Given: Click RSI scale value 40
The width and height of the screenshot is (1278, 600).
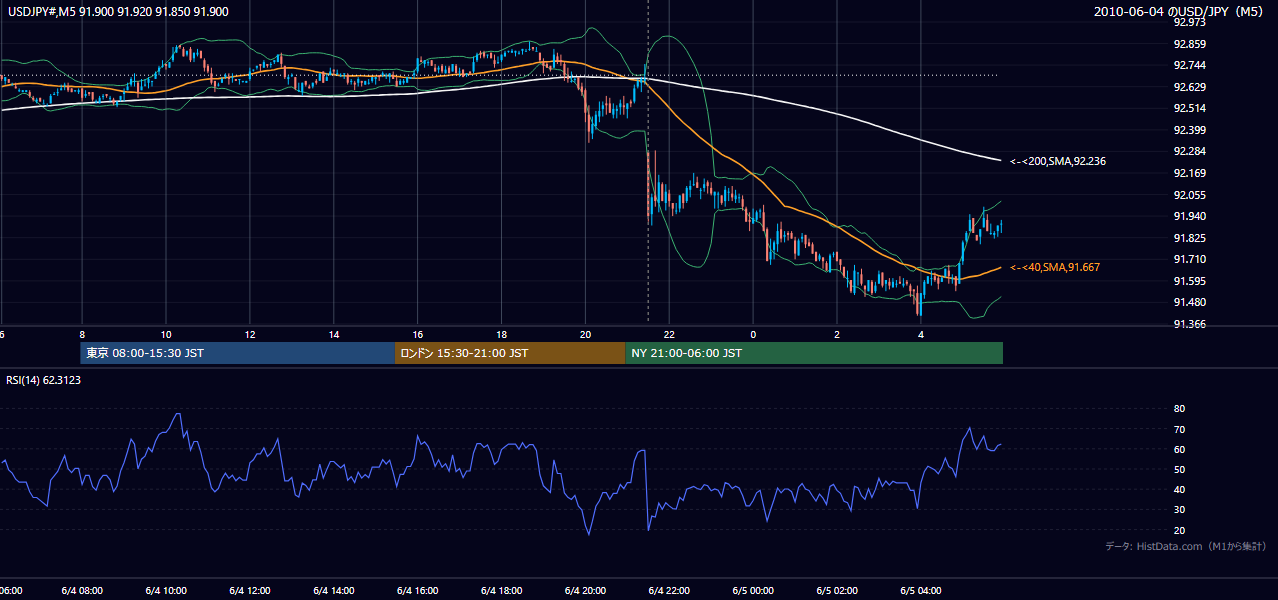Looking at the screenshot, I should pyautogui.click(x=1180, y=489).
